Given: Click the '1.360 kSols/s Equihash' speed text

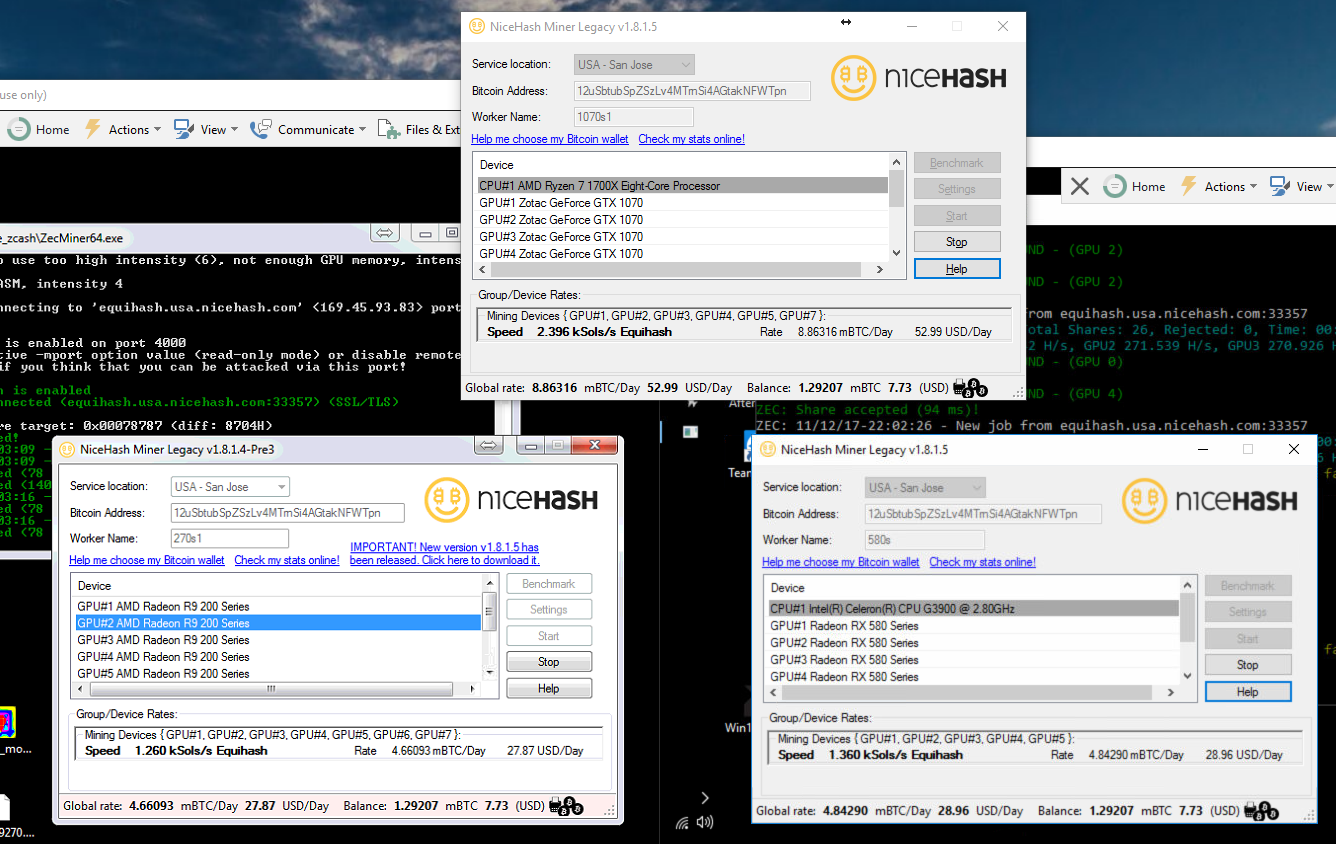Looking at the screenshot, I should 895,755.
